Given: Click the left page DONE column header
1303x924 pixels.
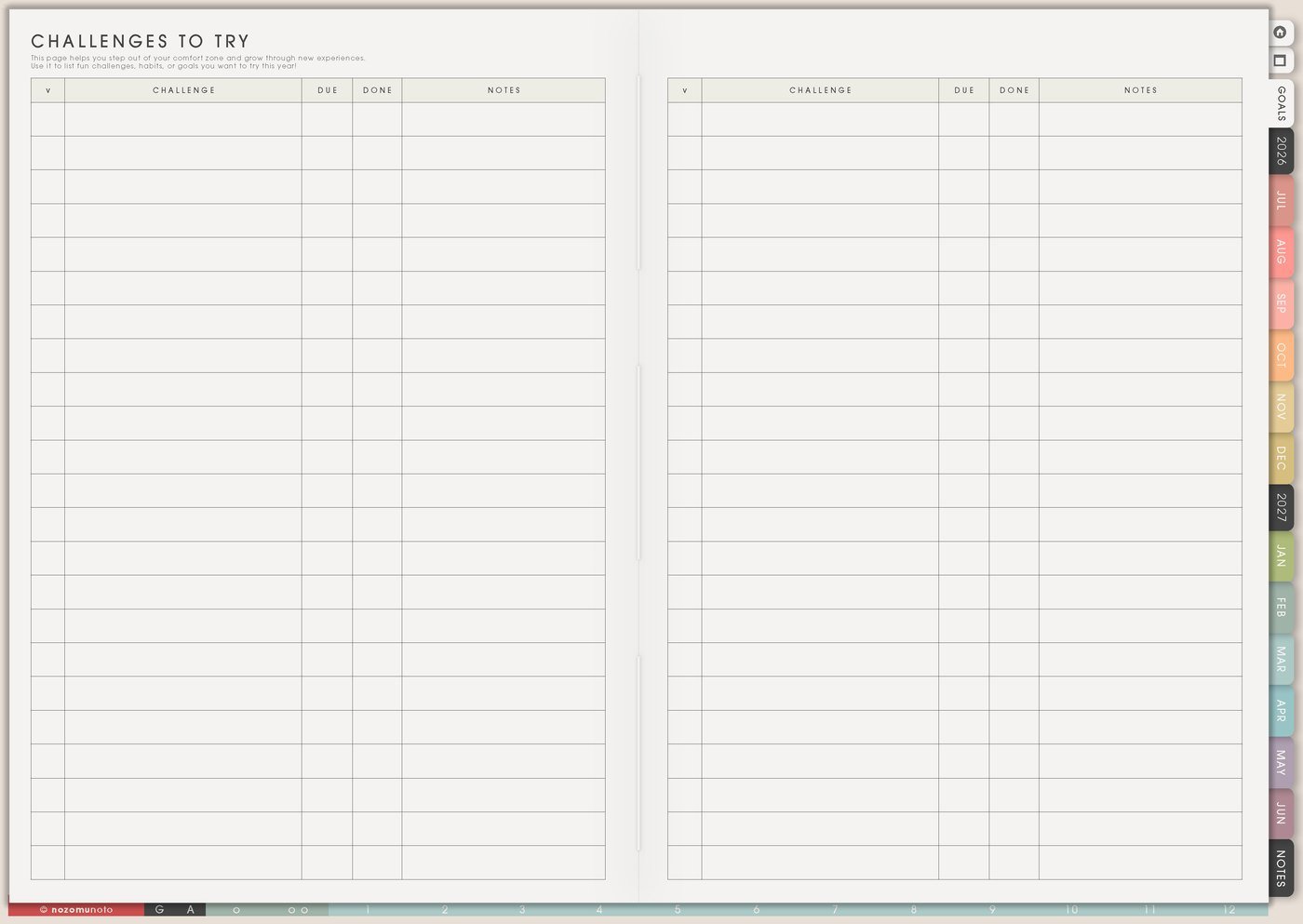Looking at the screenshot, I should [x=377, y=90].
